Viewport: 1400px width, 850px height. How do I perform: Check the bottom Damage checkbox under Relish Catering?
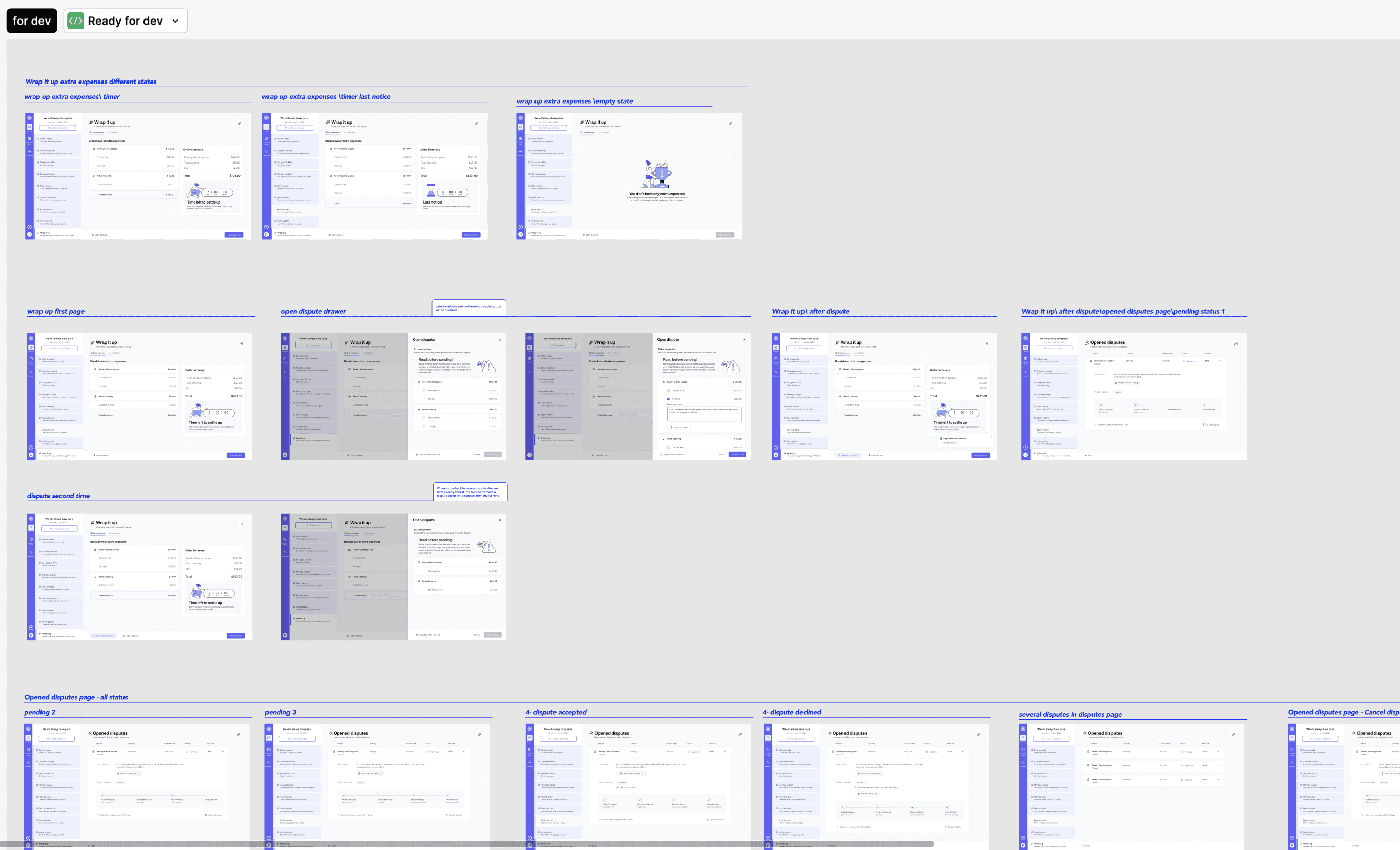pos(424,426)
